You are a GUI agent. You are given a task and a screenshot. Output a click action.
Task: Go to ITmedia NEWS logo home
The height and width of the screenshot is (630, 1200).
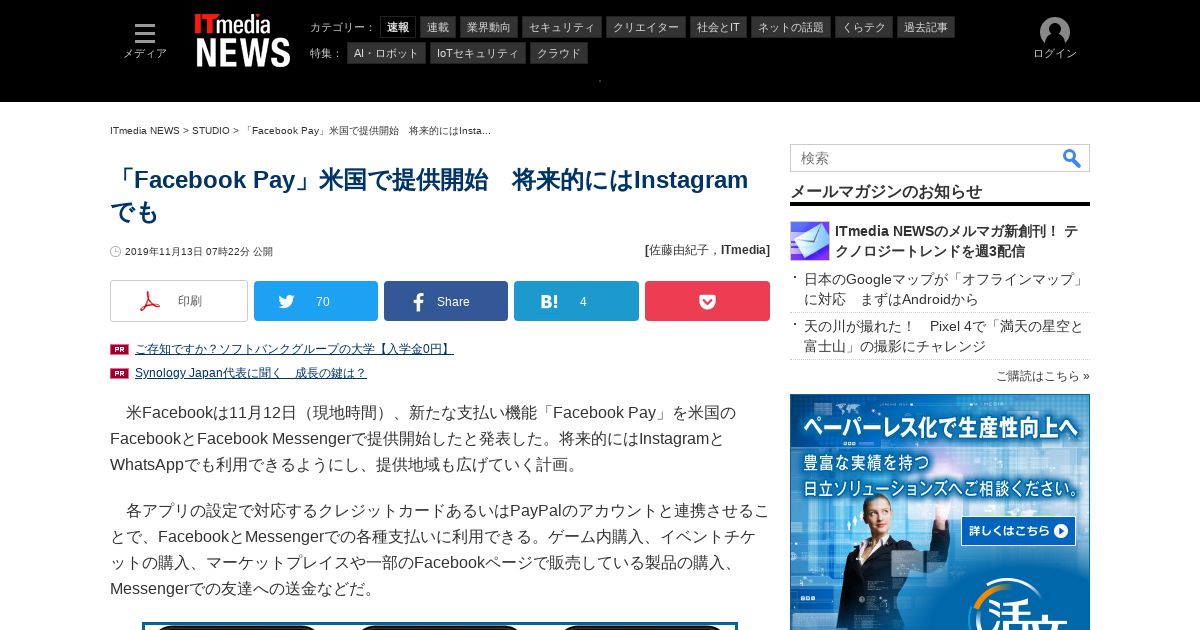click(x=243, y=41)
